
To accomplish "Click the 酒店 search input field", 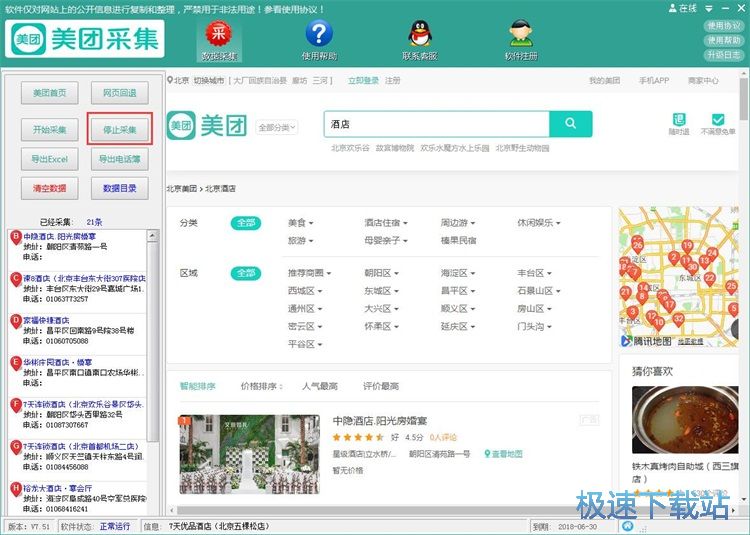I will [x=437, y=124].
